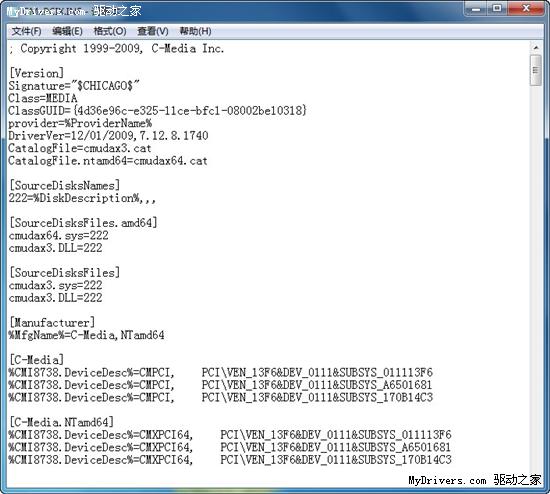Open the 文件(F) menu
This screenshot has width=550, height=494.
(x=26, y=31)
